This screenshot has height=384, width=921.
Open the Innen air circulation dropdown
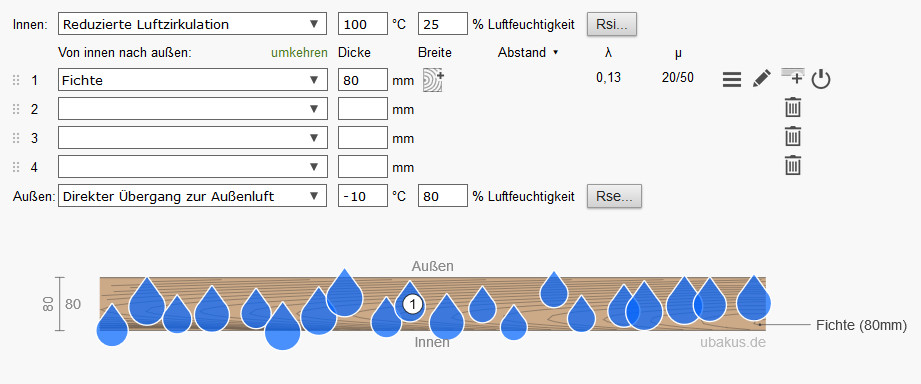click(x=193, y=24)
